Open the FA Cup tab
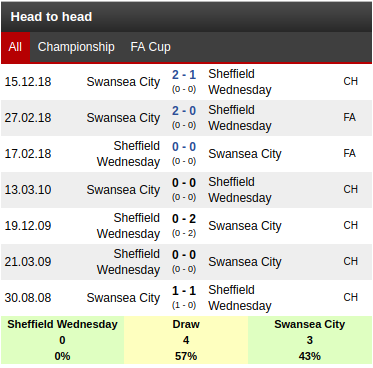 [x=150, y=47]
